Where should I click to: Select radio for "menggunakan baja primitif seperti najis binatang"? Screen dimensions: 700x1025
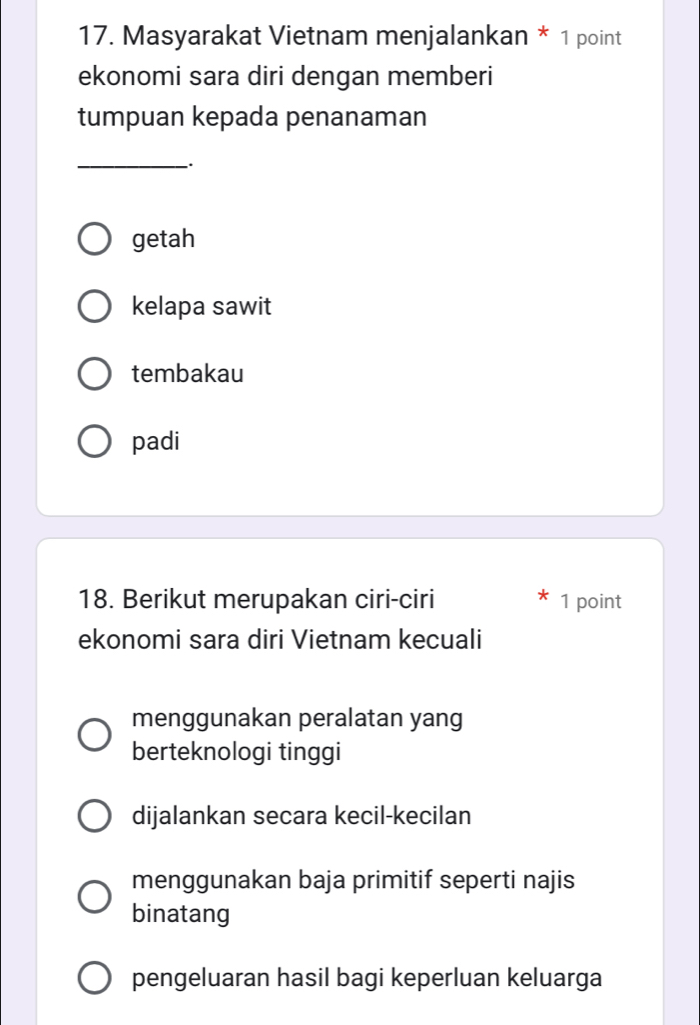(96, 897)
